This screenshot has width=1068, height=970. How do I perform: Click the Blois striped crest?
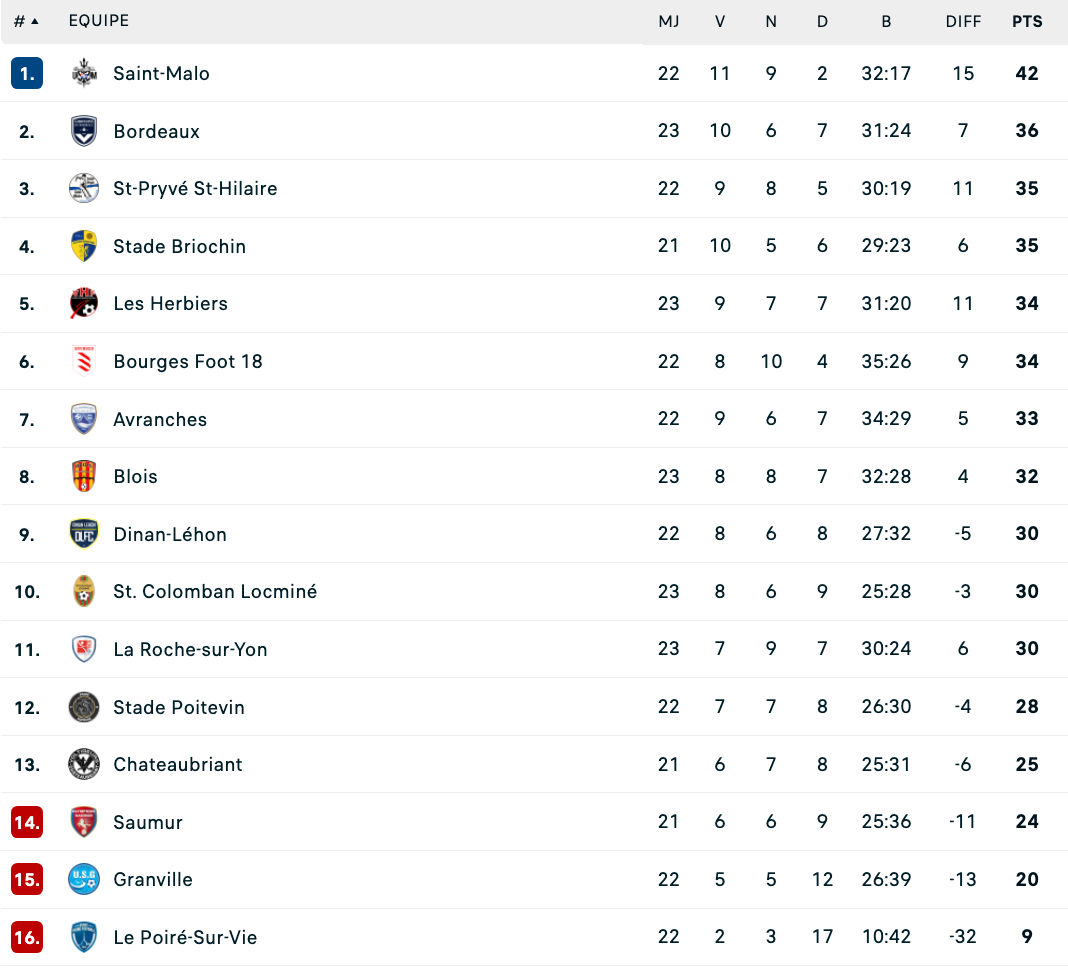84,476
